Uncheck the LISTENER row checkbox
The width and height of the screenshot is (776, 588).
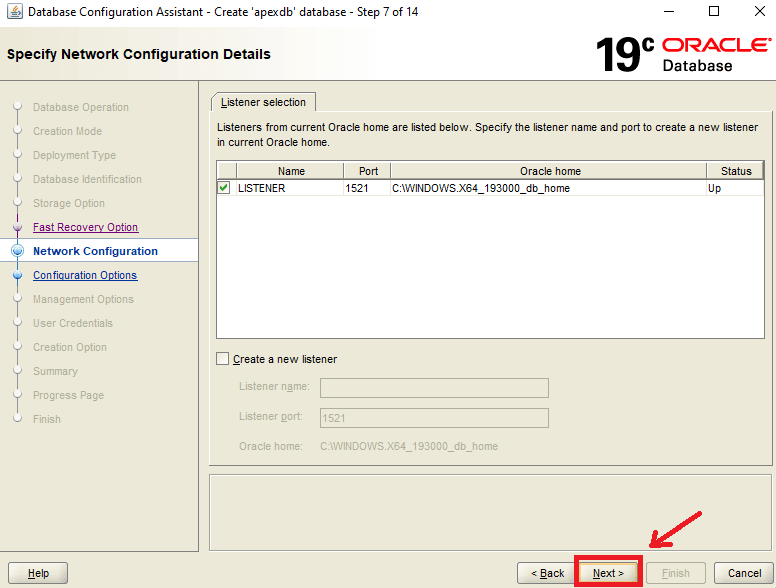coord(224,188)
